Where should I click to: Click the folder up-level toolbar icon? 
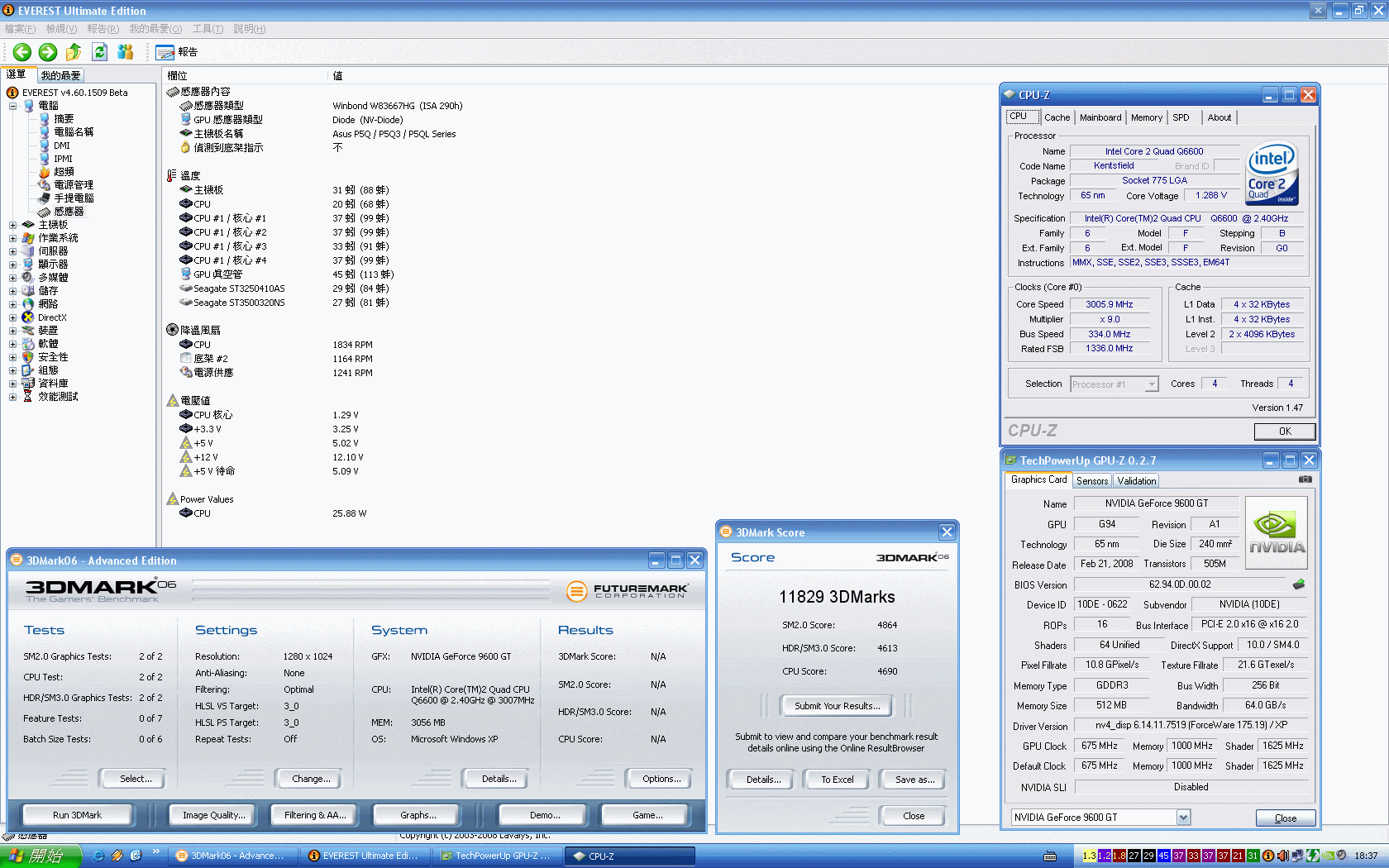[x=74, y=52]
